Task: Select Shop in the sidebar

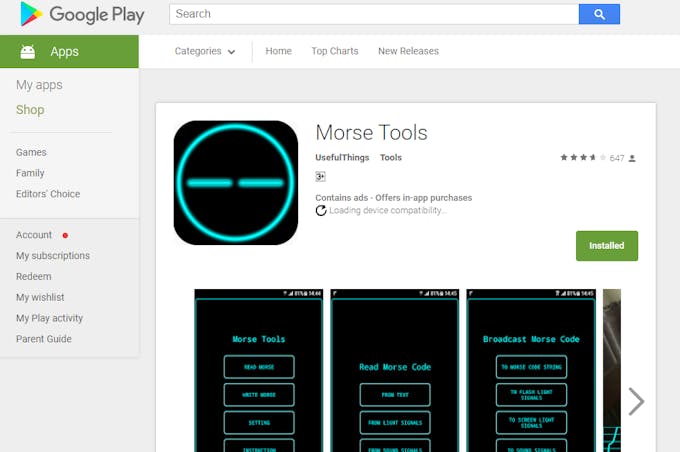Action: 30,110
